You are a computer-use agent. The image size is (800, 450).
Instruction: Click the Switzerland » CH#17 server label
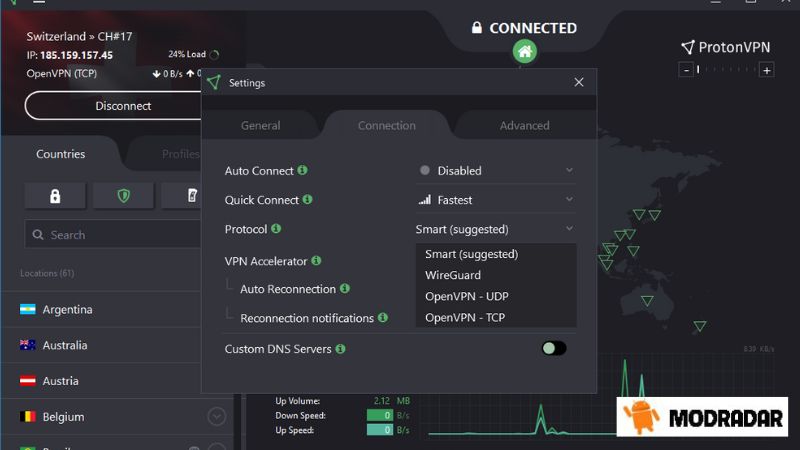coord(79,37)
